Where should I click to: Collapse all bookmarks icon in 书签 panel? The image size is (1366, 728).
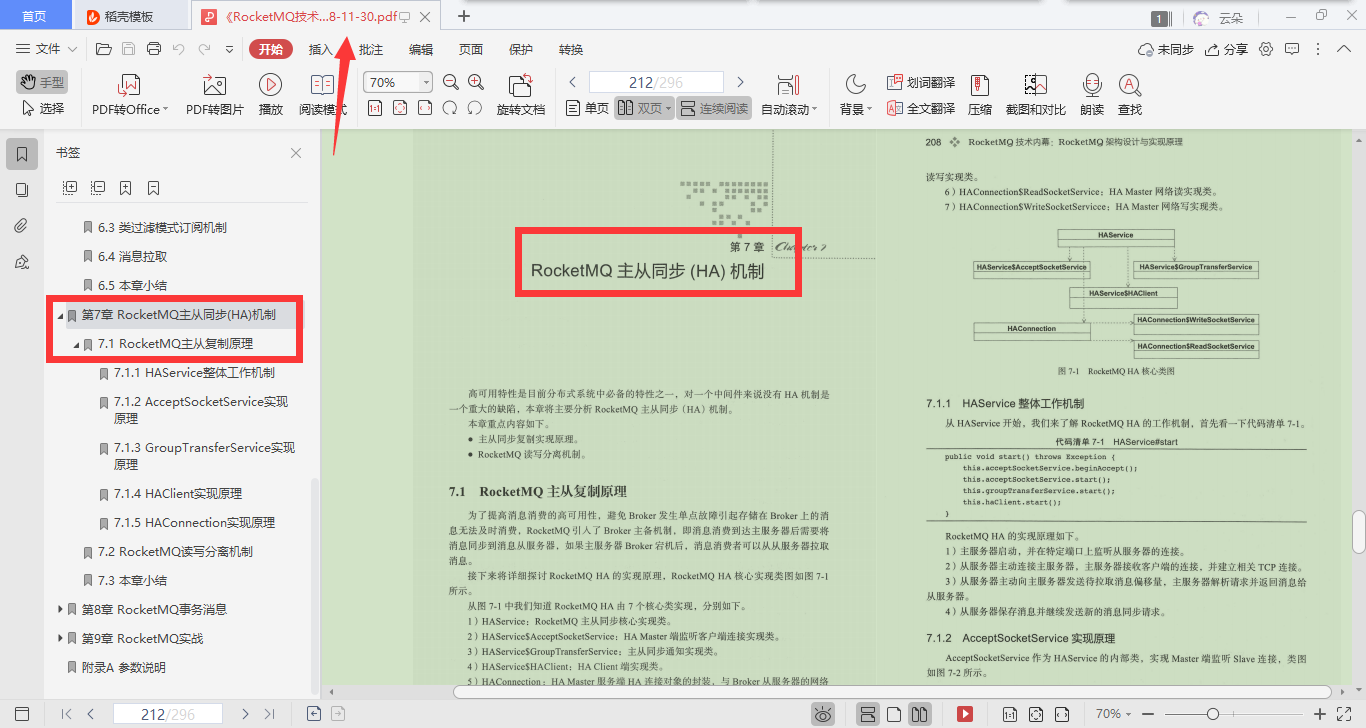pyautogui.click(x=98, y=187)
